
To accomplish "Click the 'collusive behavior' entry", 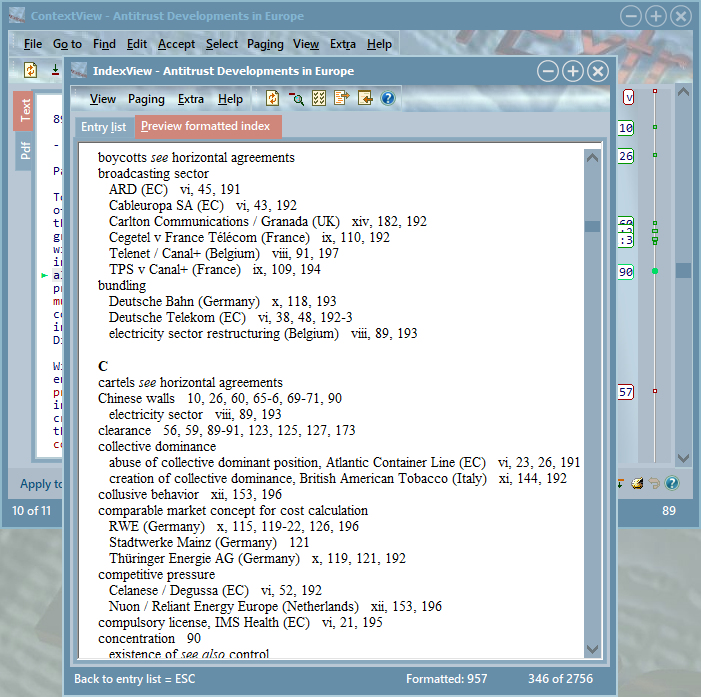I will point(190,494).
